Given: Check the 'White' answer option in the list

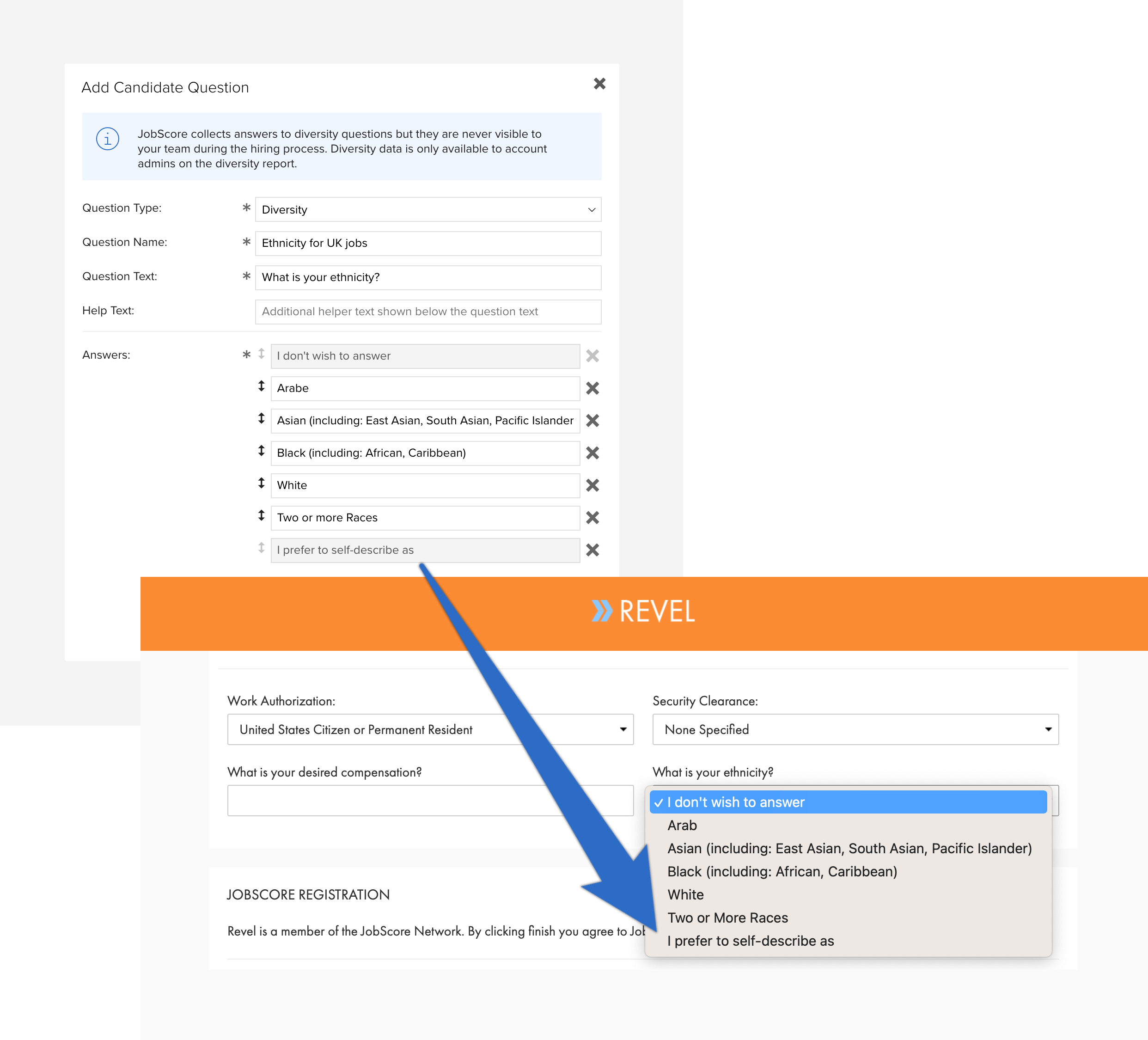Looking at the screenshot, I should click(424, 485).
